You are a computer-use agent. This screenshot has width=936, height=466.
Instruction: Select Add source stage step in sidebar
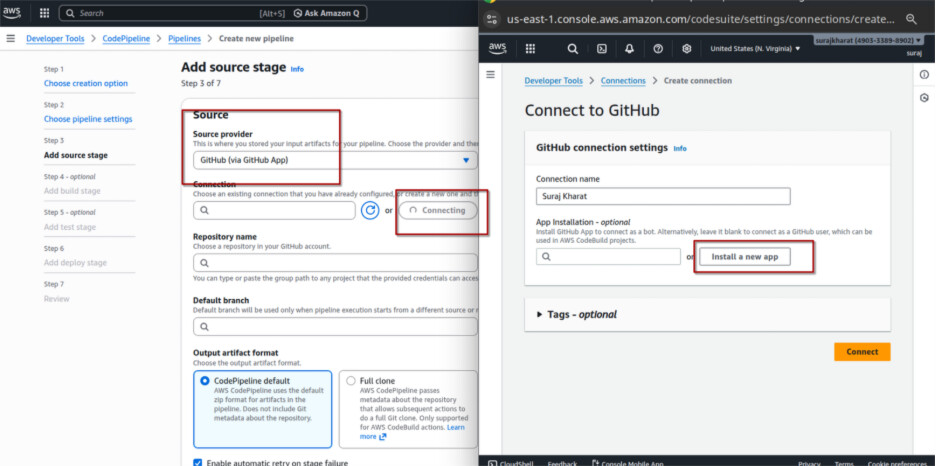pyautogui.click(x=76, y=155)
